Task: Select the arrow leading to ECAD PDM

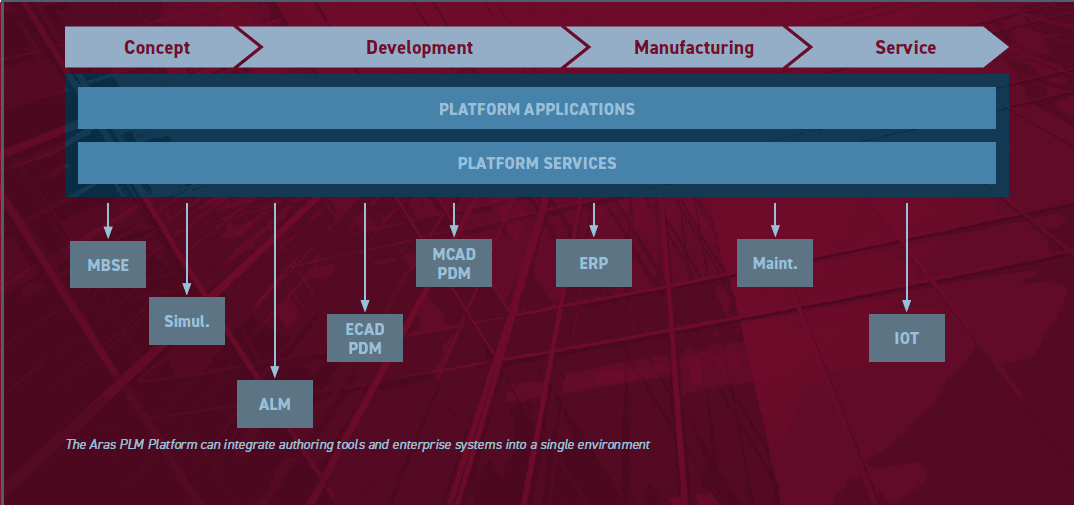Action: point(365,257)
